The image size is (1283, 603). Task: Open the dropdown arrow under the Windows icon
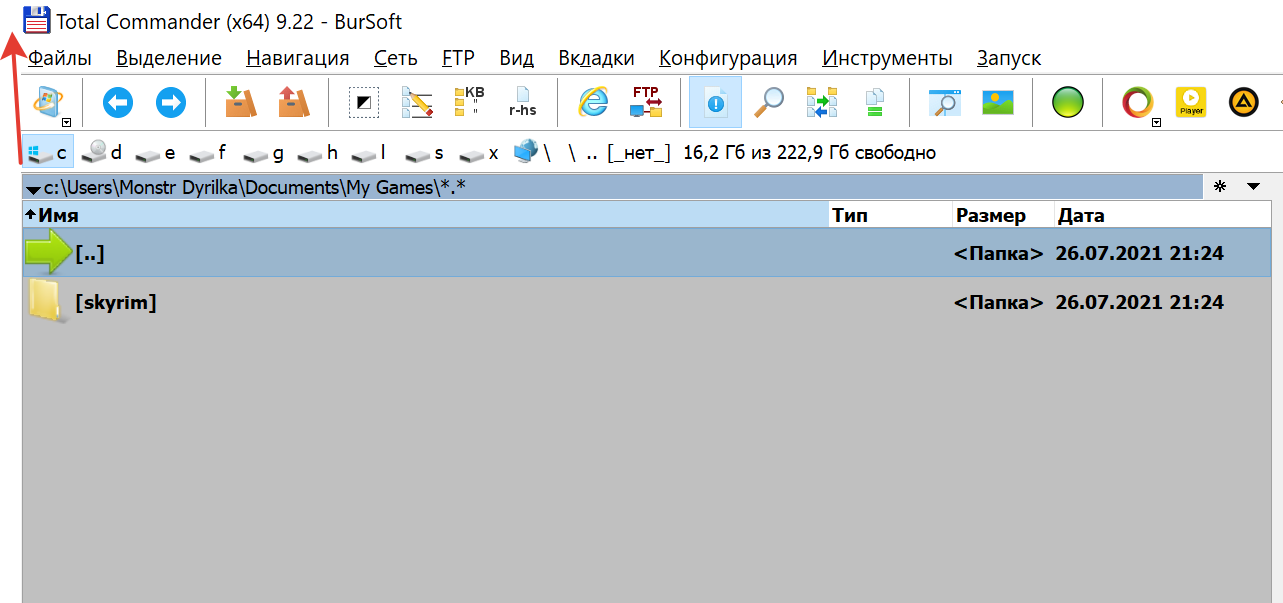pyautogui.click(x=66, y=122)
